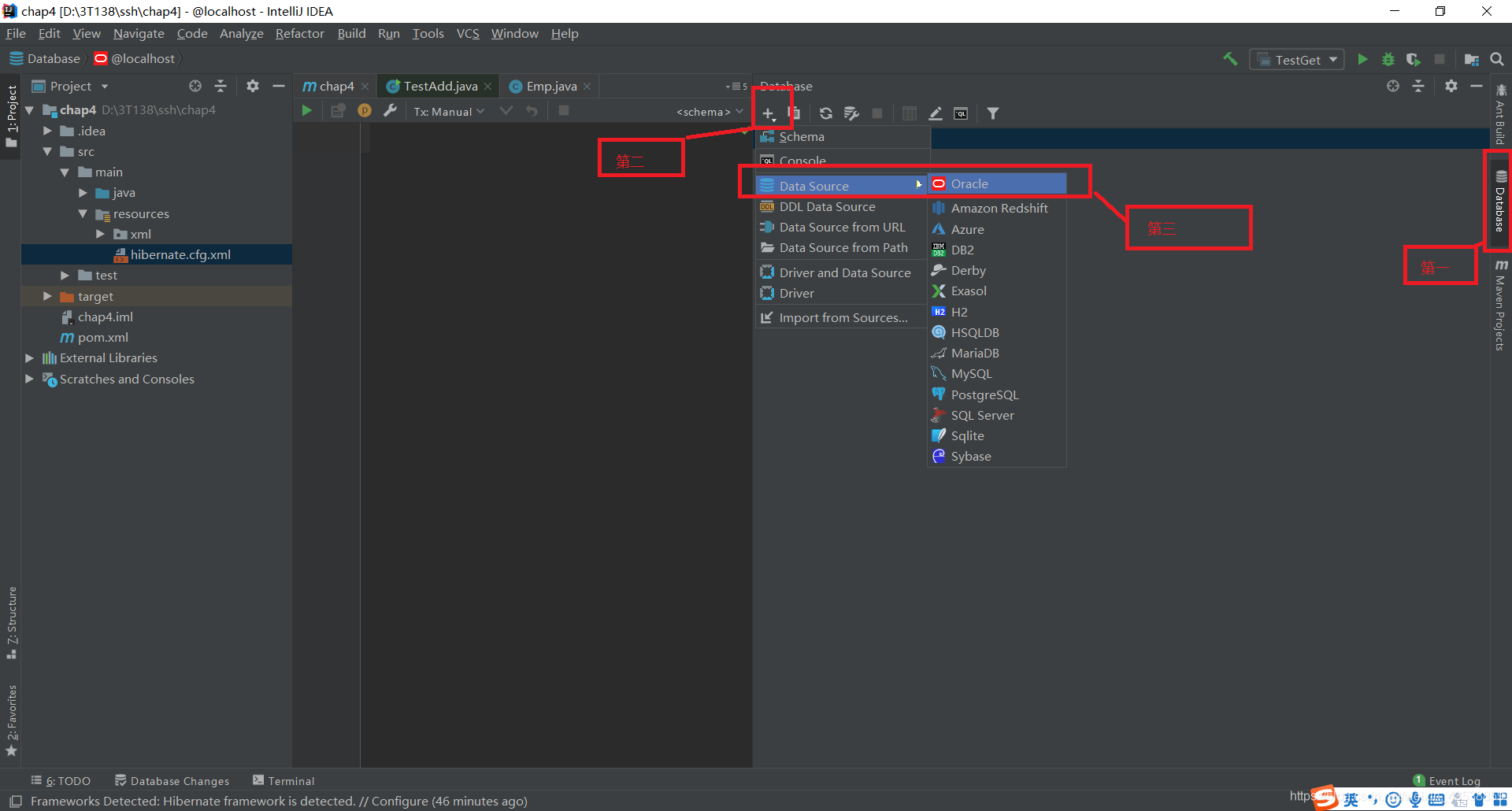Screen dimensions: 1512x811
Task: Toggle the Favorites side tab
Action: pyautogui.click(x=11, y=720)
